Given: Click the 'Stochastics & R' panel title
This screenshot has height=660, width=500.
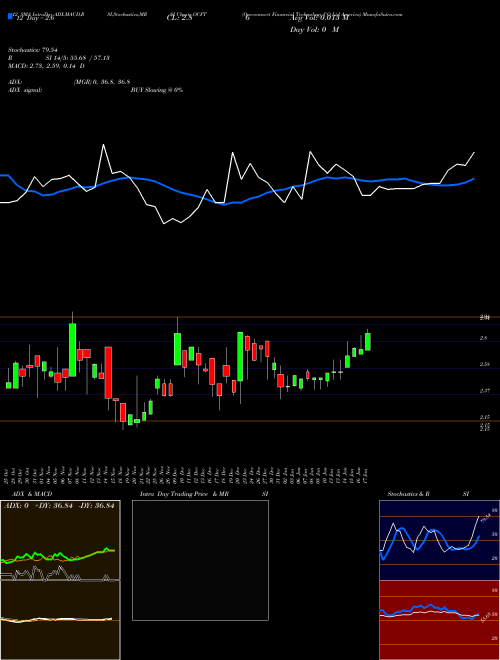Looking at the screenshot, I should pyautogui.click(x=409, y=494).
